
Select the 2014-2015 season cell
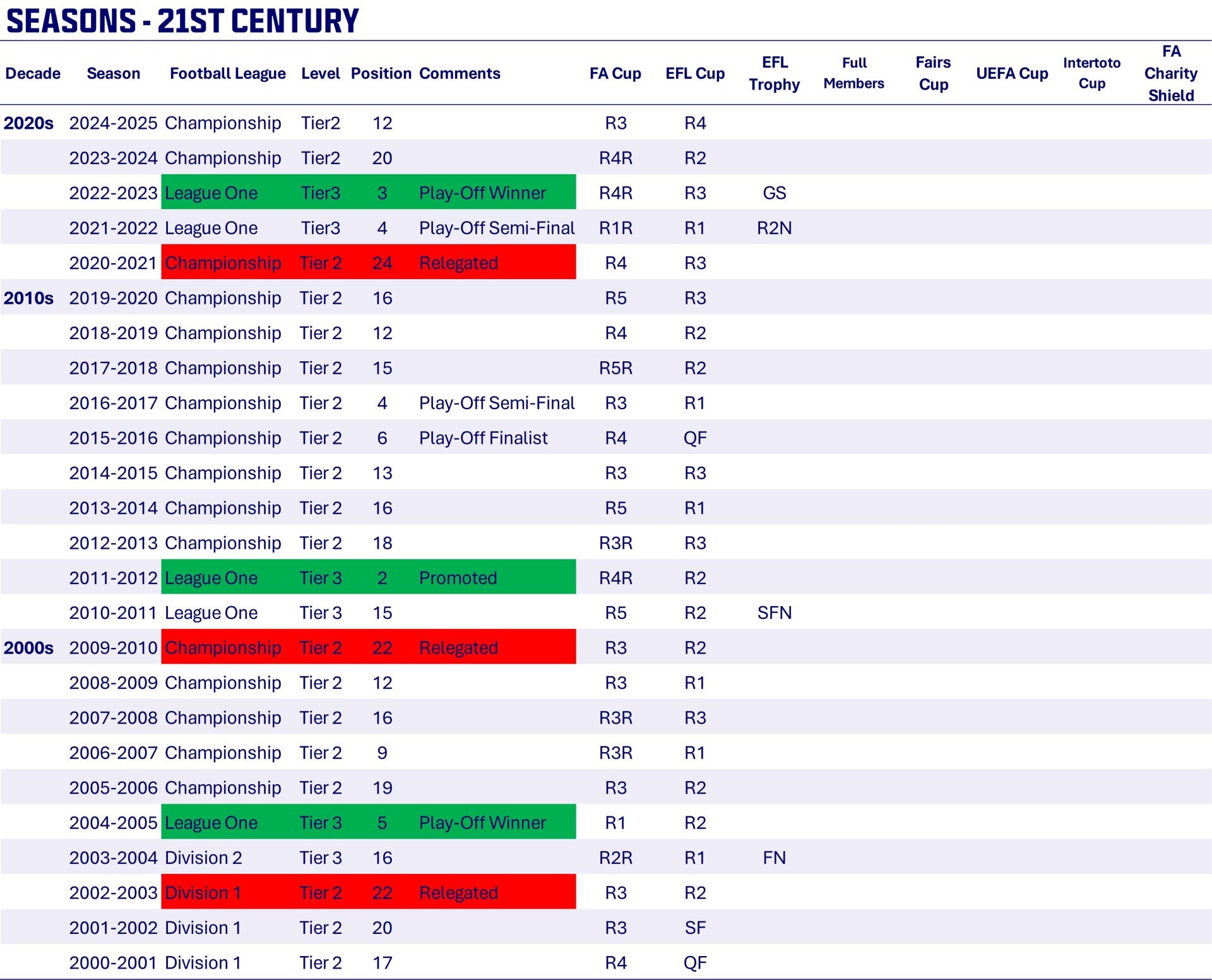(114, 473)
